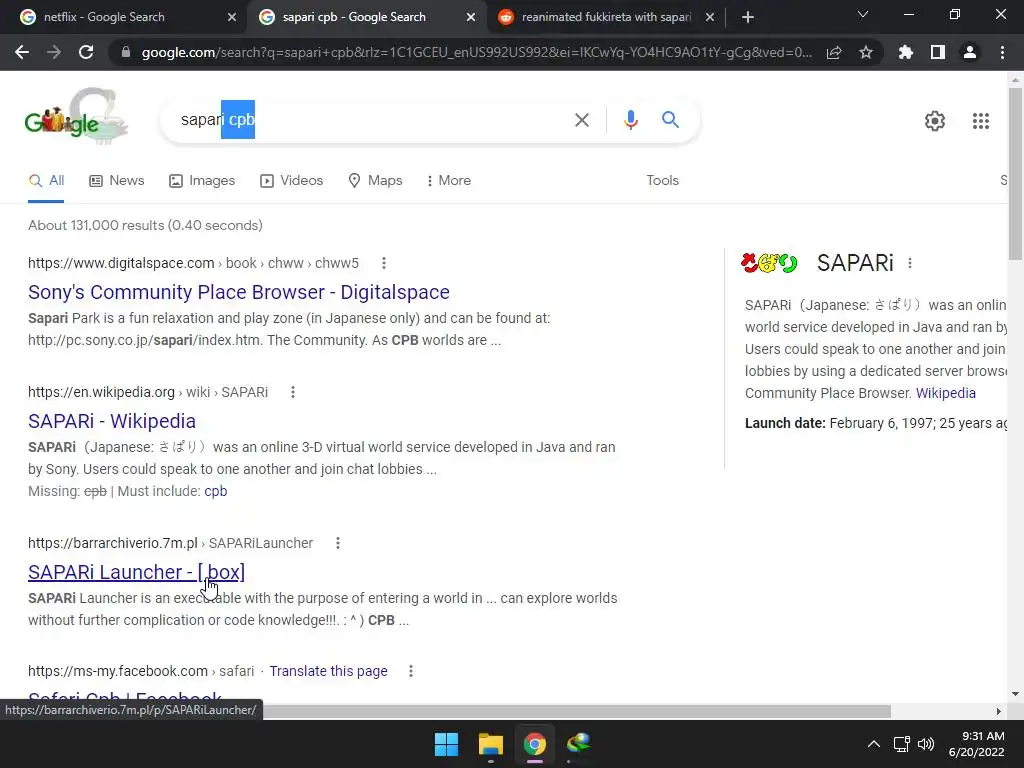Open the SAPARi Launcher - [ box] result
Screen dimensions: 1024x768
[x=136, y=572]
